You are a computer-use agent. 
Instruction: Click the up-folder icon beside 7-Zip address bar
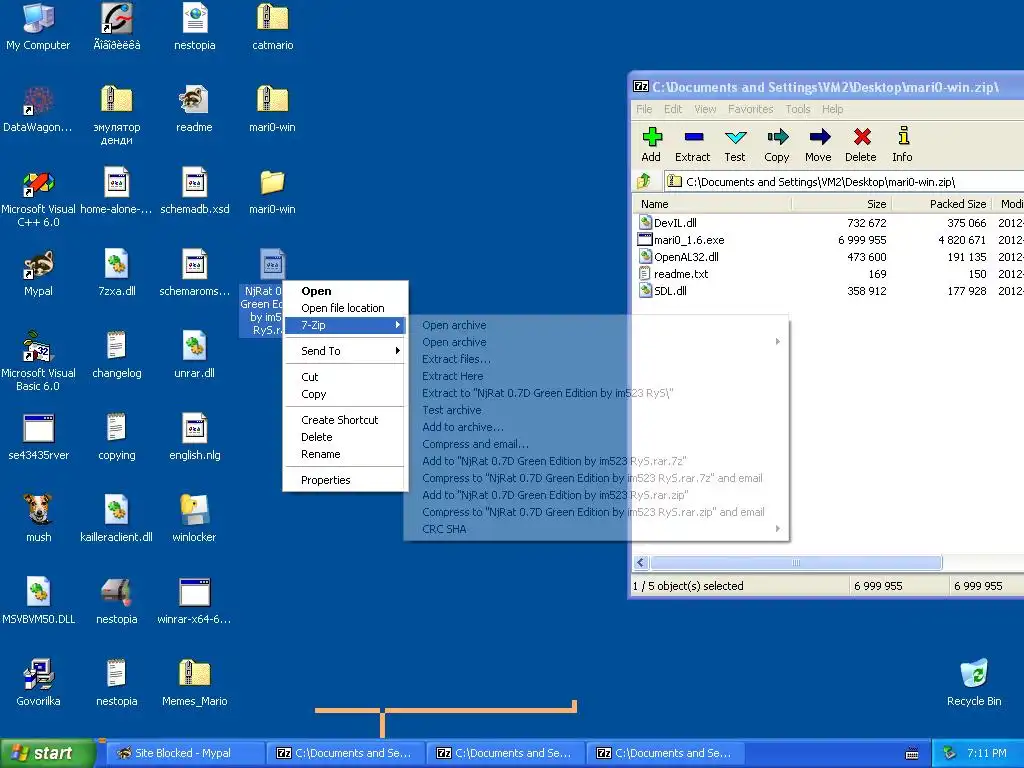point(644,181)
